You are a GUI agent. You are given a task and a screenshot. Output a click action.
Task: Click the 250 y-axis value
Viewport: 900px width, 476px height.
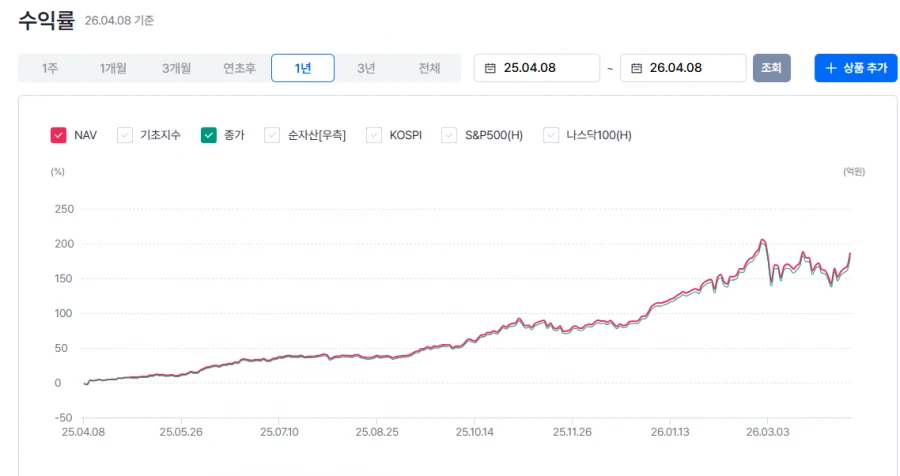(x=64, y=209)
